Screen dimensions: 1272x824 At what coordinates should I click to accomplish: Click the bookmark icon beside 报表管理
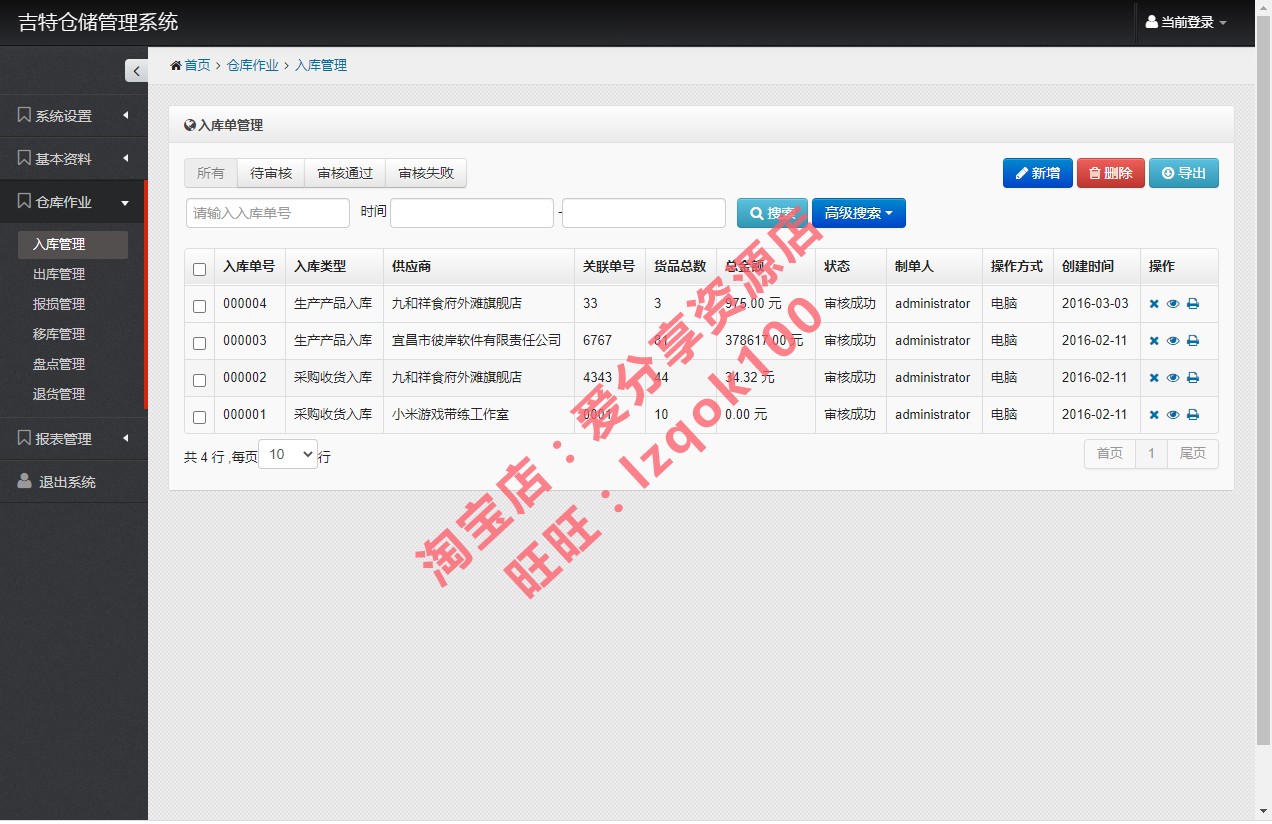tap(24, 438)
